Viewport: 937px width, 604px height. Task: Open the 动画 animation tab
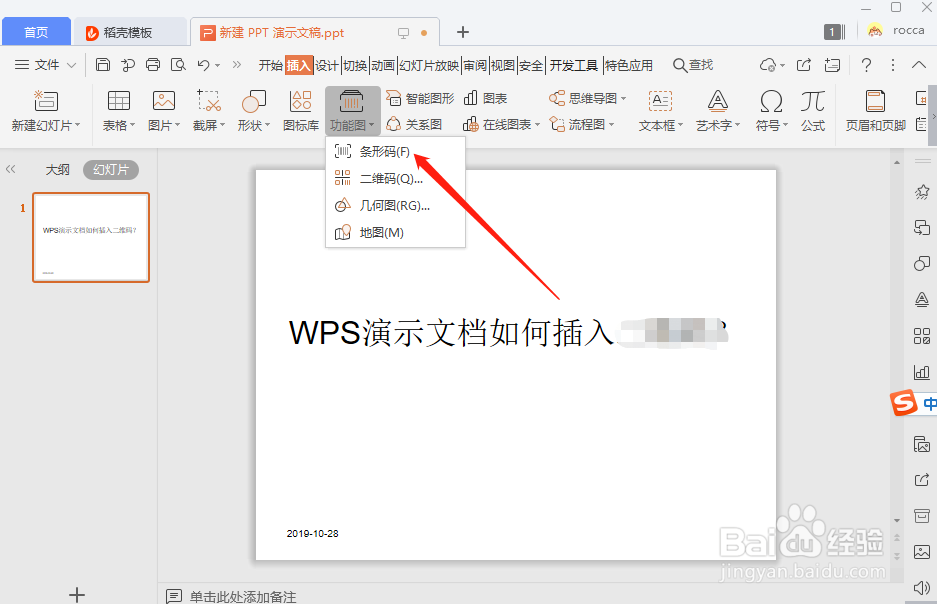[382, 65]
